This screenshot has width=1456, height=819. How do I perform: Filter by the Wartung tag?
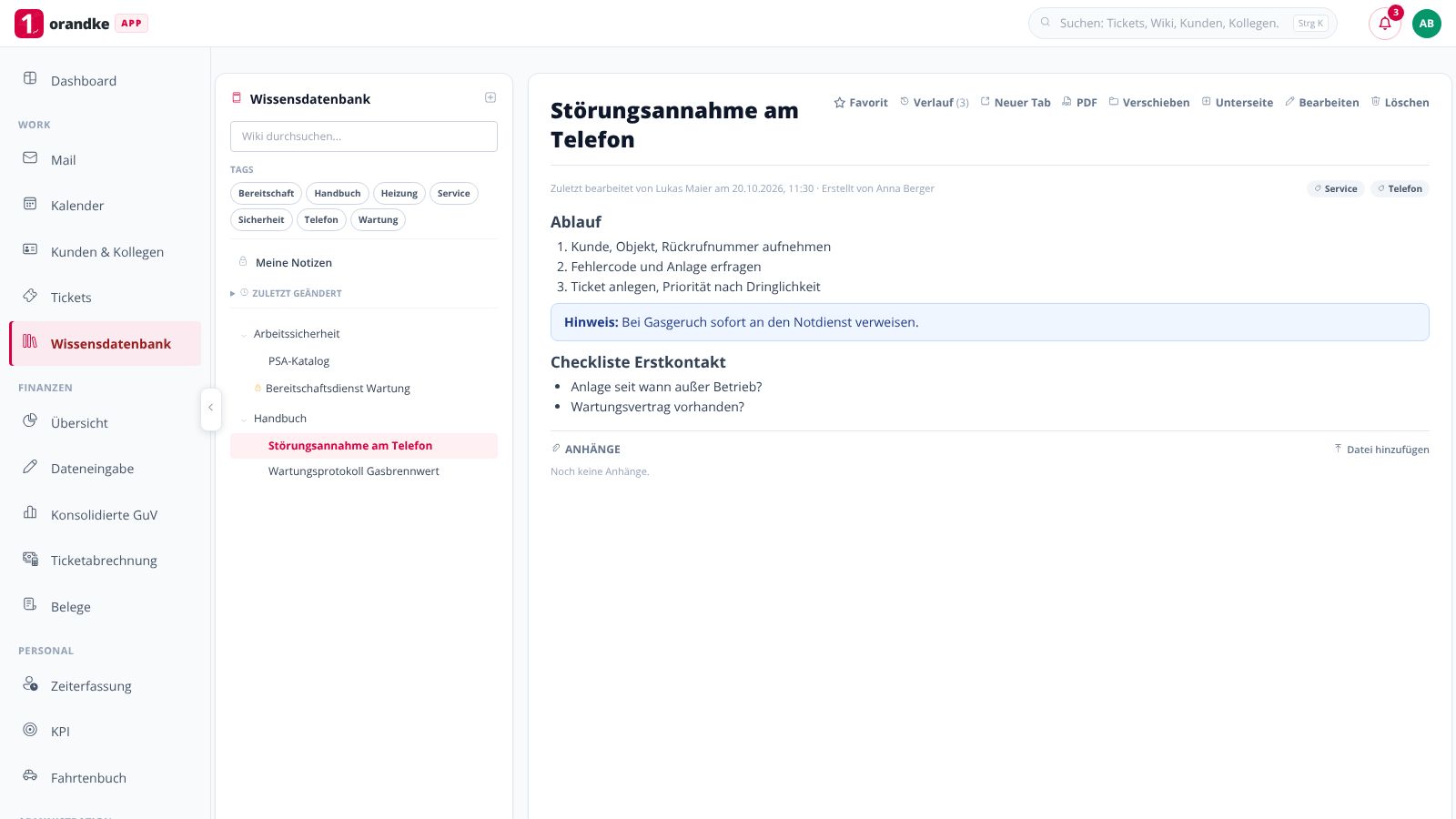379,219
